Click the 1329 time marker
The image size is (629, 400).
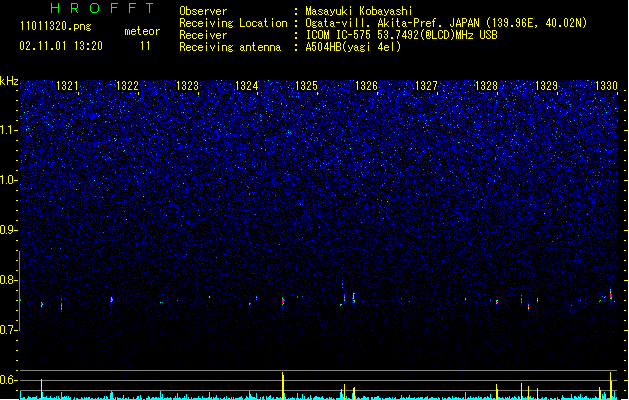546,86
